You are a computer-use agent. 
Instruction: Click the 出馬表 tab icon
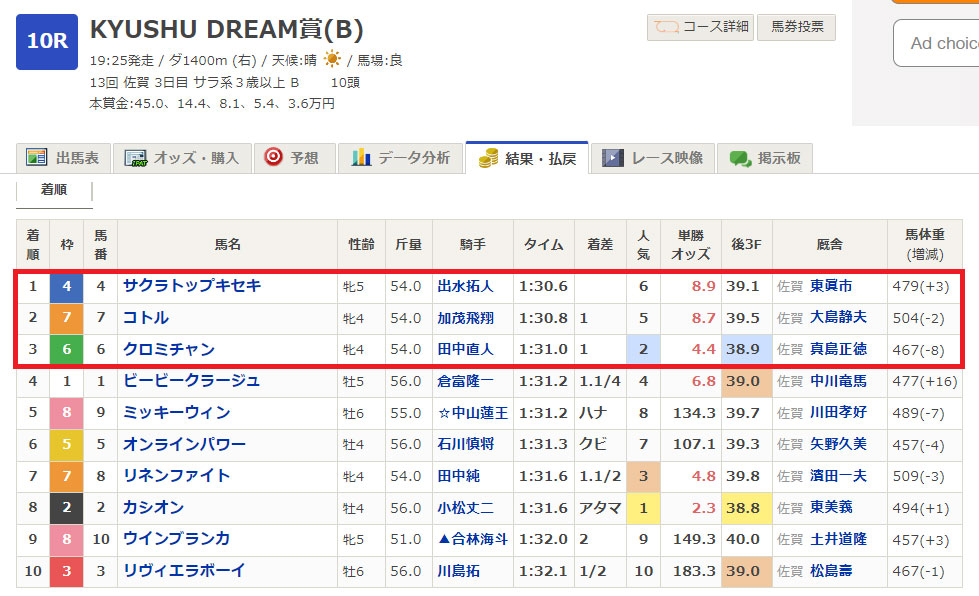37,158
